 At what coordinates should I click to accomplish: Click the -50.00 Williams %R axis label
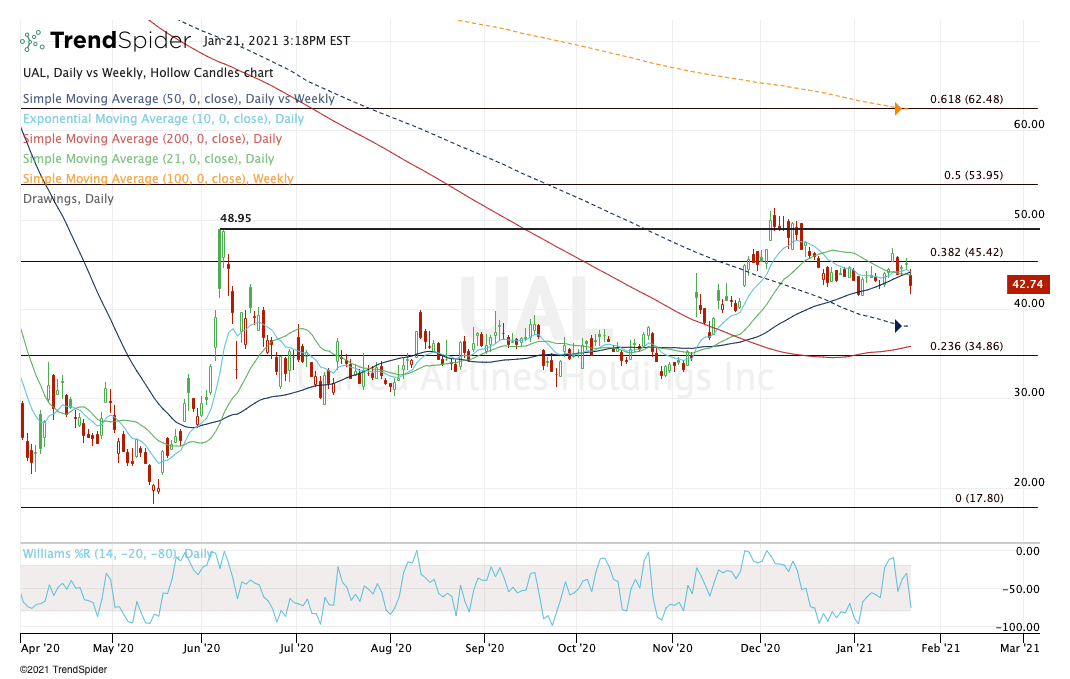pyautogui.click(x=1021, y=590)
